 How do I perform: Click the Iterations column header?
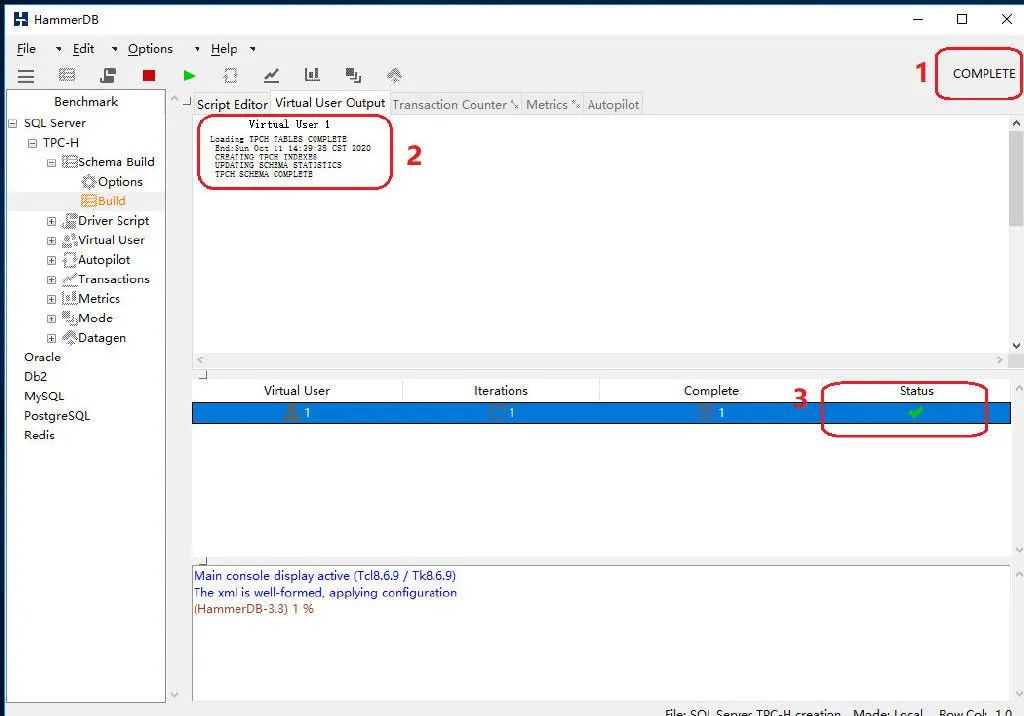point(501,391)
